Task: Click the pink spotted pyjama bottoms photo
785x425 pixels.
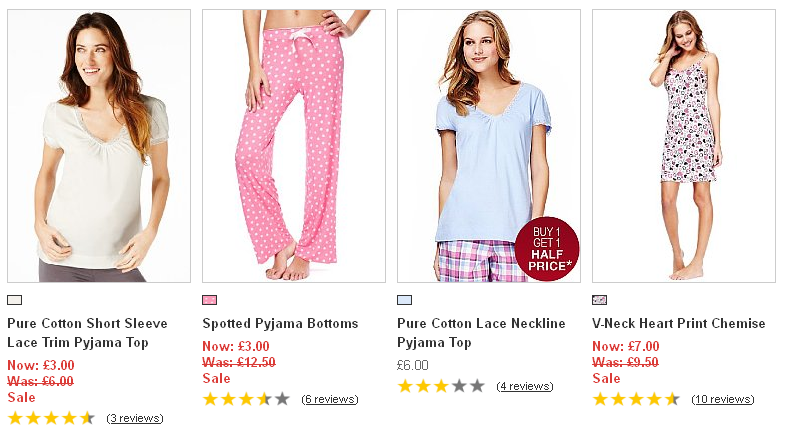Action: (293, 146)
